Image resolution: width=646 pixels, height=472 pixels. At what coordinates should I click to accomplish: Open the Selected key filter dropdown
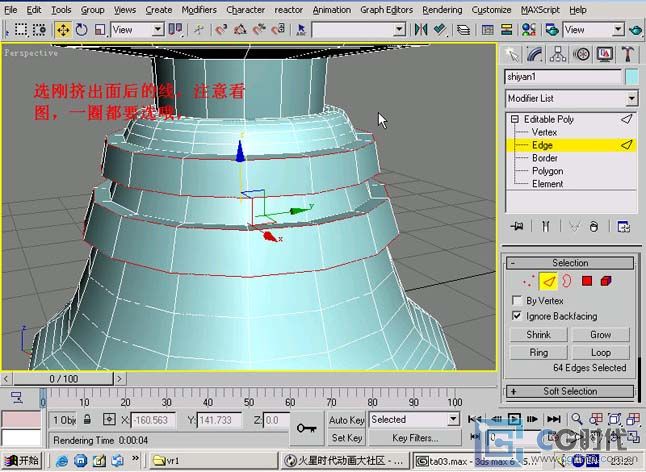[414, 420]
